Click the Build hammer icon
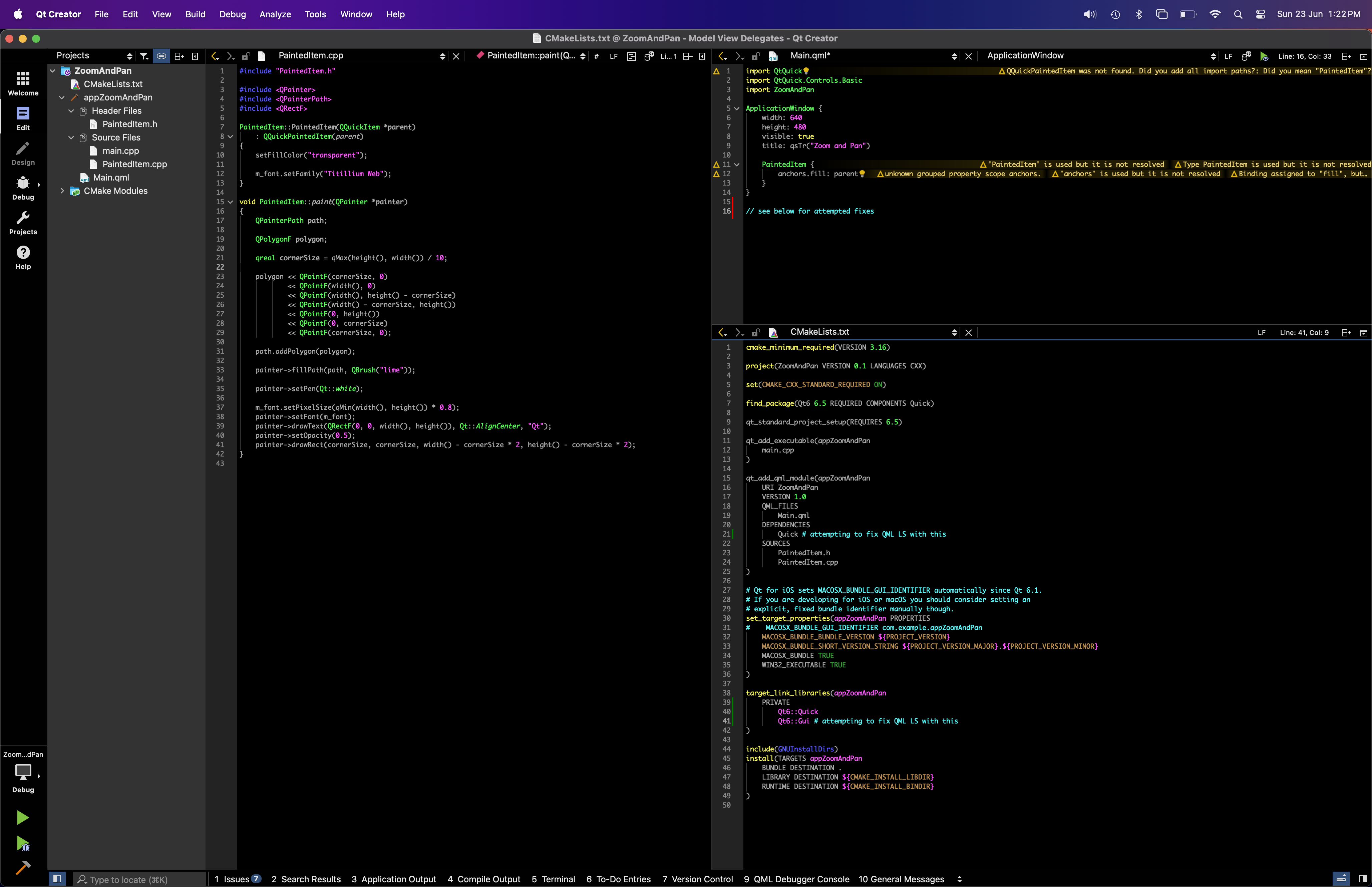 tap(23, 867)
